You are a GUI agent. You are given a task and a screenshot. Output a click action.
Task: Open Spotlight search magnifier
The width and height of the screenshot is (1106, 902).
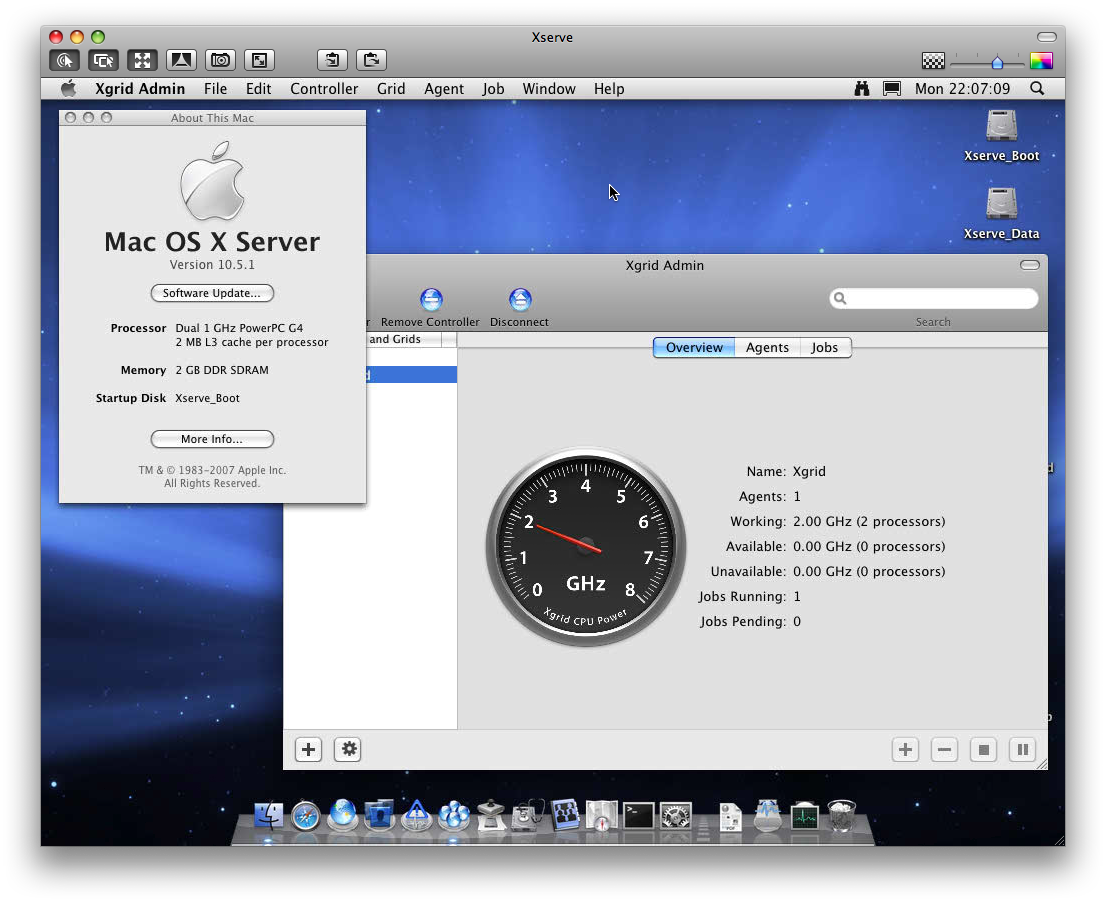1037,89
